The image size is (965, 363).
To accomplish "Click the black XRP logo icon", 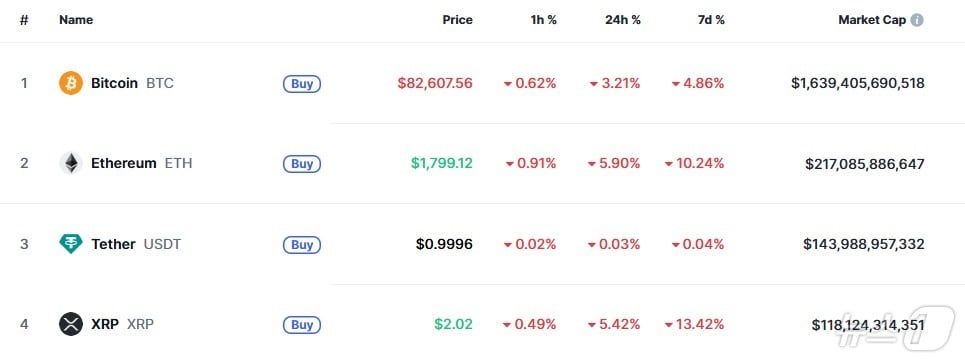I will click(71, 324).
